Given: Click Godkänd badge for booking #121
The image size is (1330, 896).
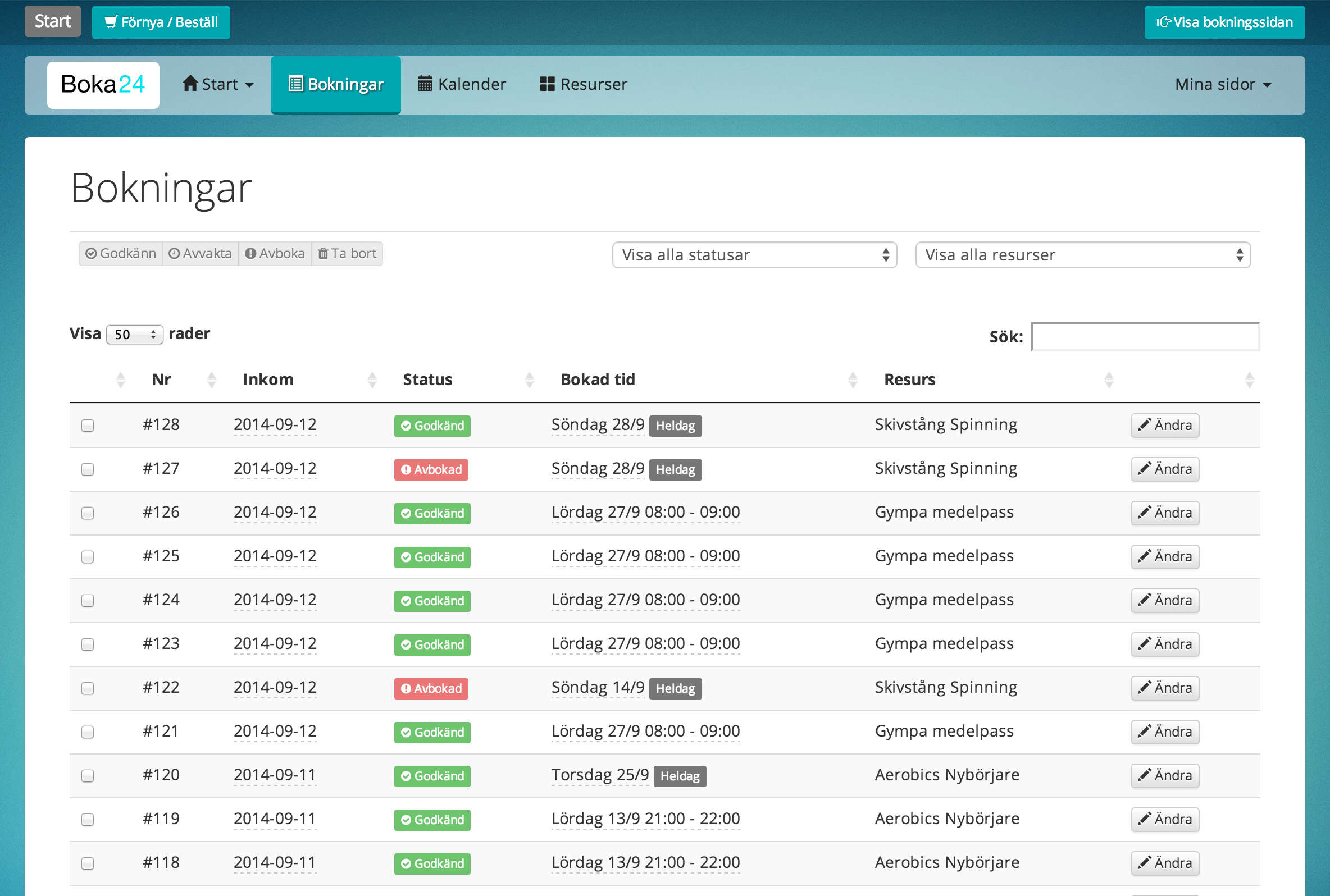Looking at the screenshot, I should click(432, 733).
